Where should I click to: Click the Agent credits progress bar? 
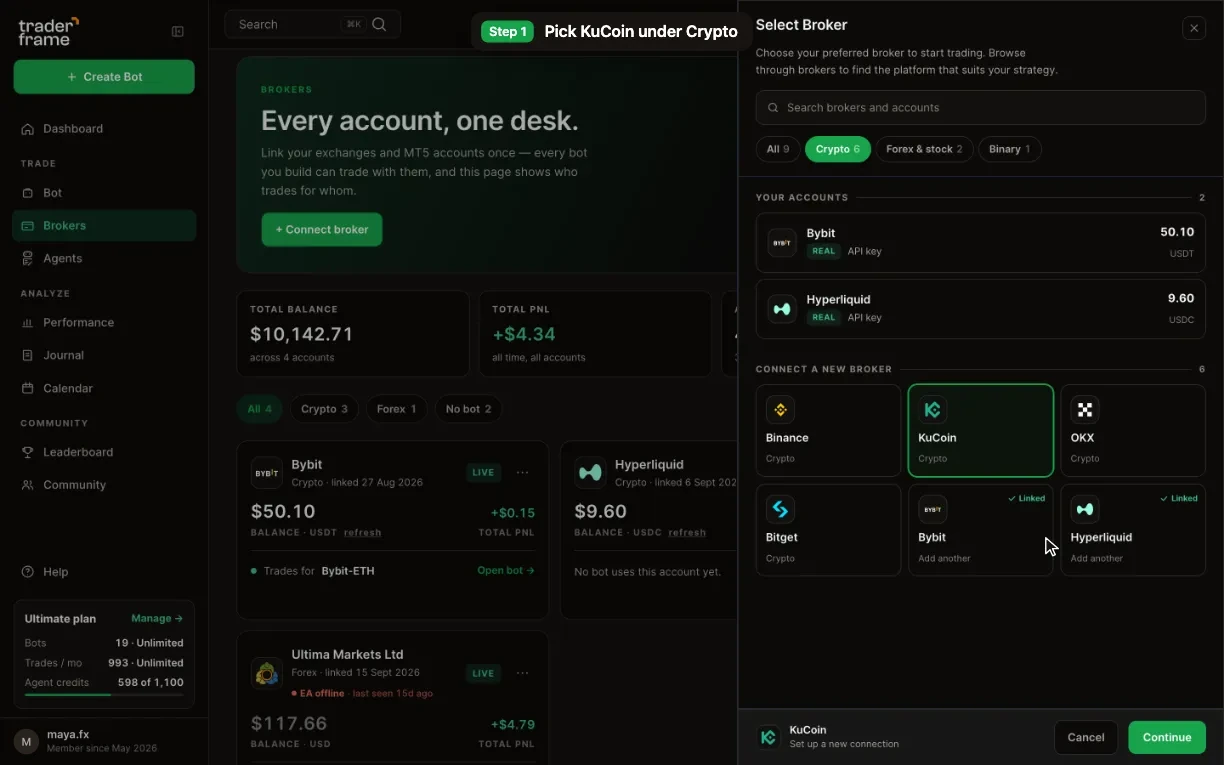click(x=104, y=694)
